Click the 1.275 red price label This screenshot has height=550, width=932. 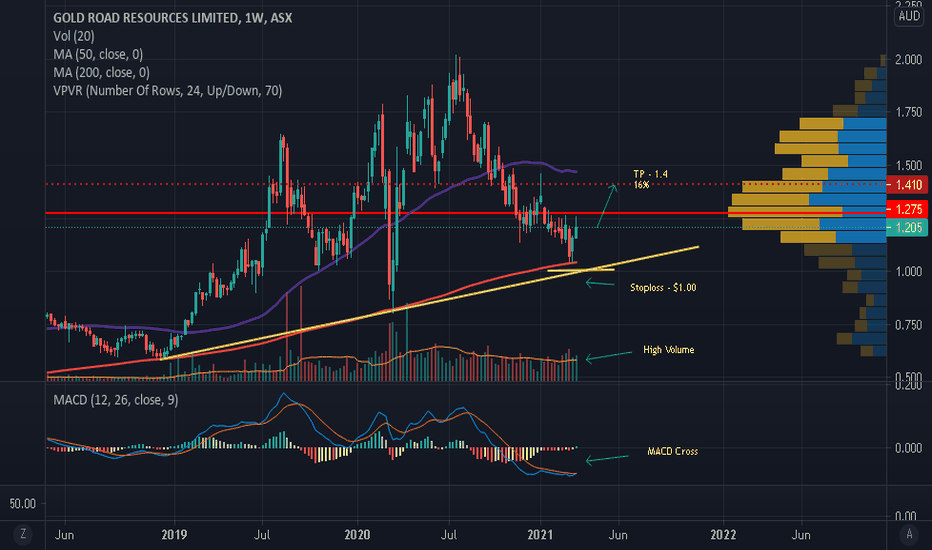907,209
